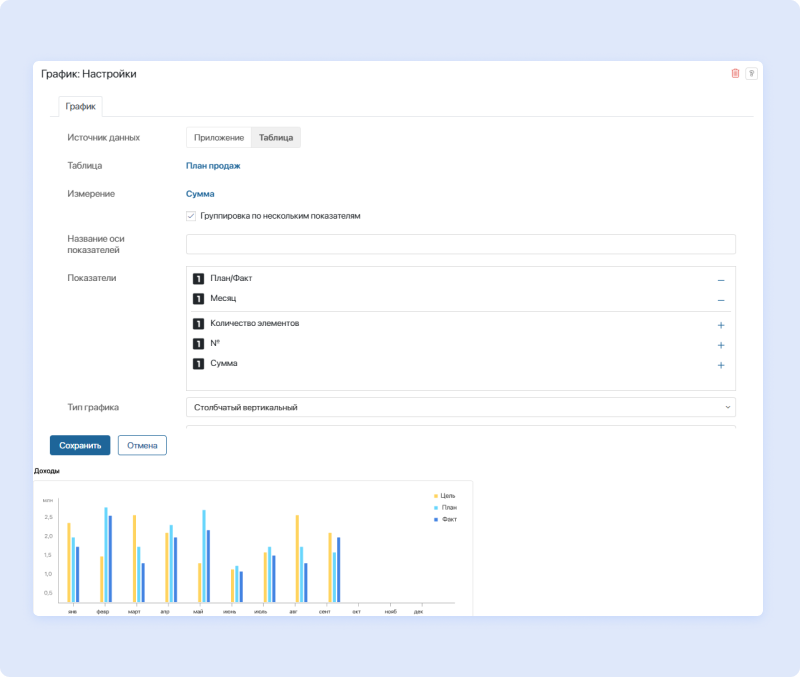Remove План/Факт indicator with minus icon

pos(720,280)
